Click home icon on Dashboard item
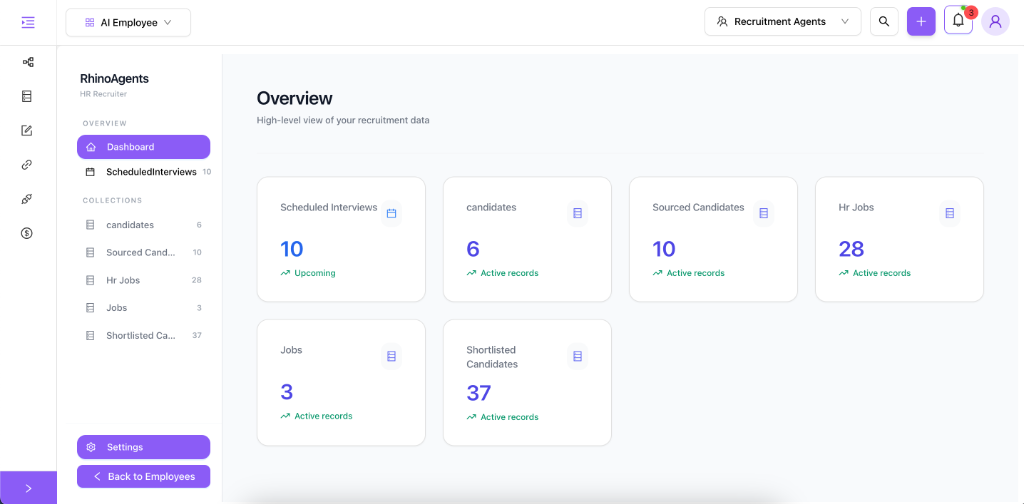1024x504 pixels. click(91, 147)
